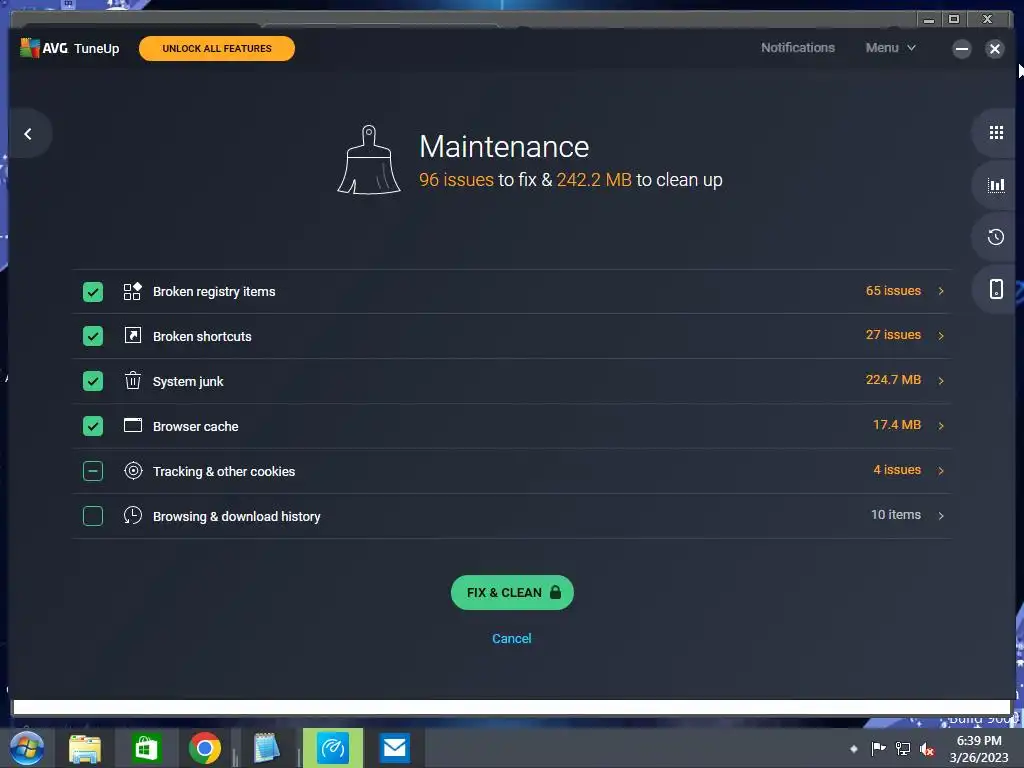Open the notepad icon on the taskbar
Screen dimensions: 1024x768
pyautogui.click(x=266, y=748)
